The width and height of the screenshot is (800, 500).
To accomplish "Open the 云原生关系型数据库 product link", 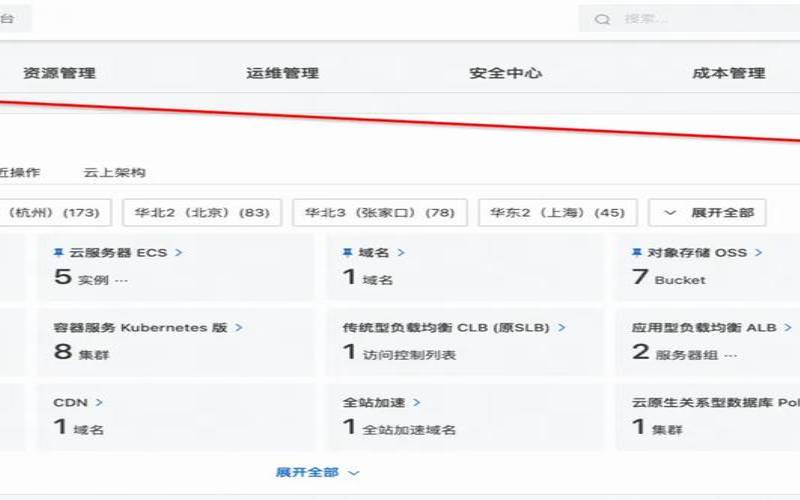I will click(x=716, y=403).
